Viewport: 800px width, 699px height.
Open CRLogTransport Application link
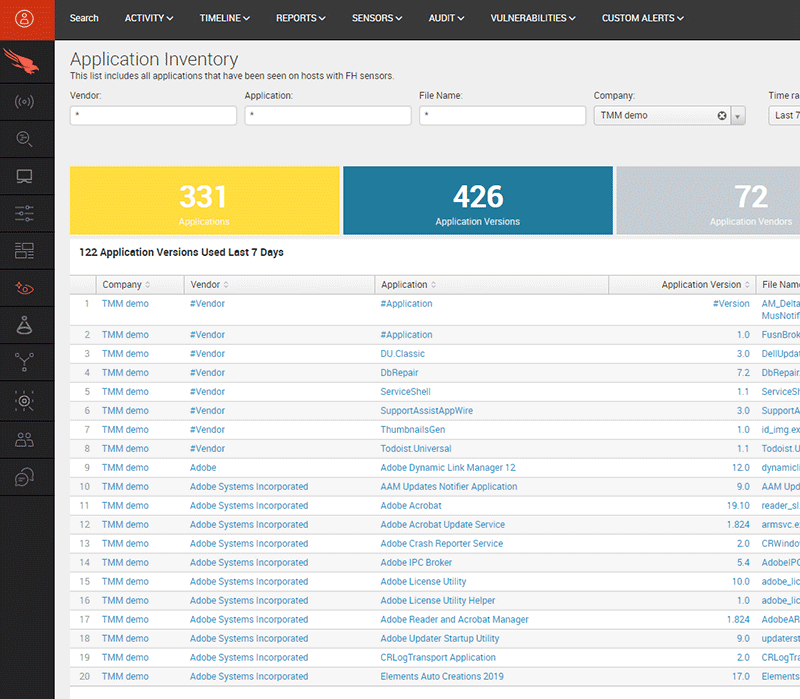(x=438, y=657)
